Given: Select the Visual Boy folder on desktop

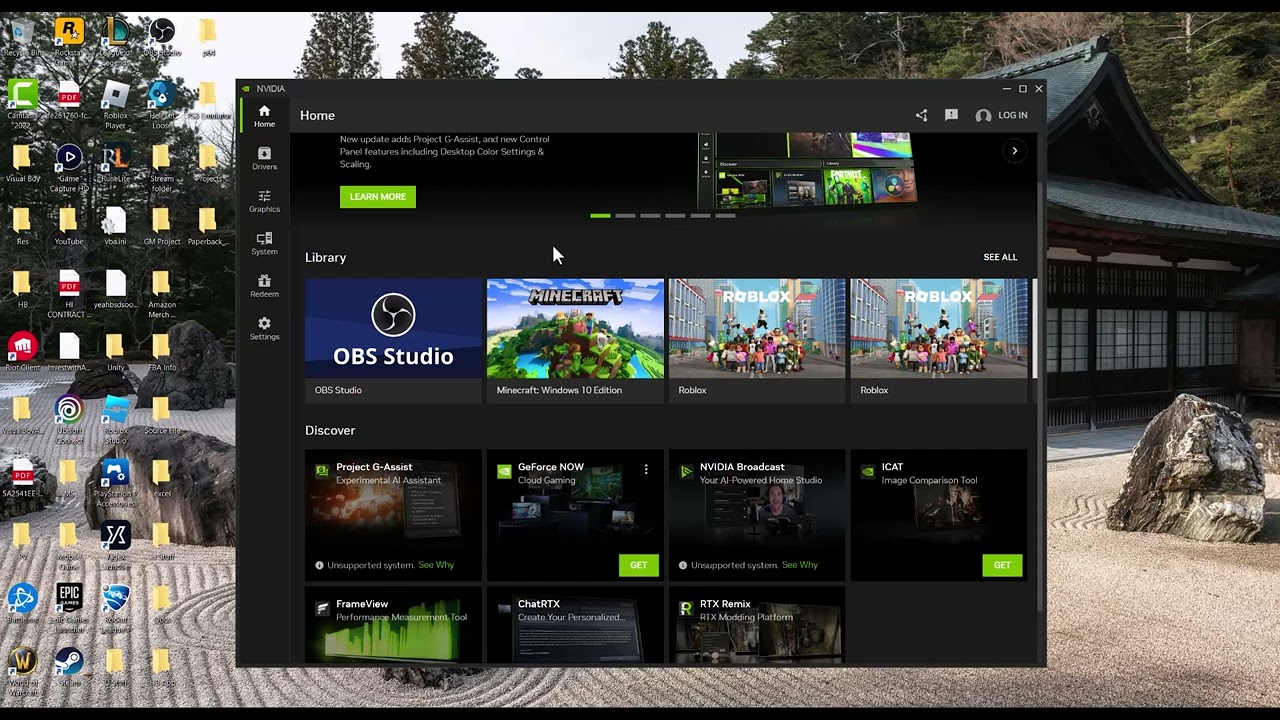Looking at the screenshot, I should coord(22,165).
